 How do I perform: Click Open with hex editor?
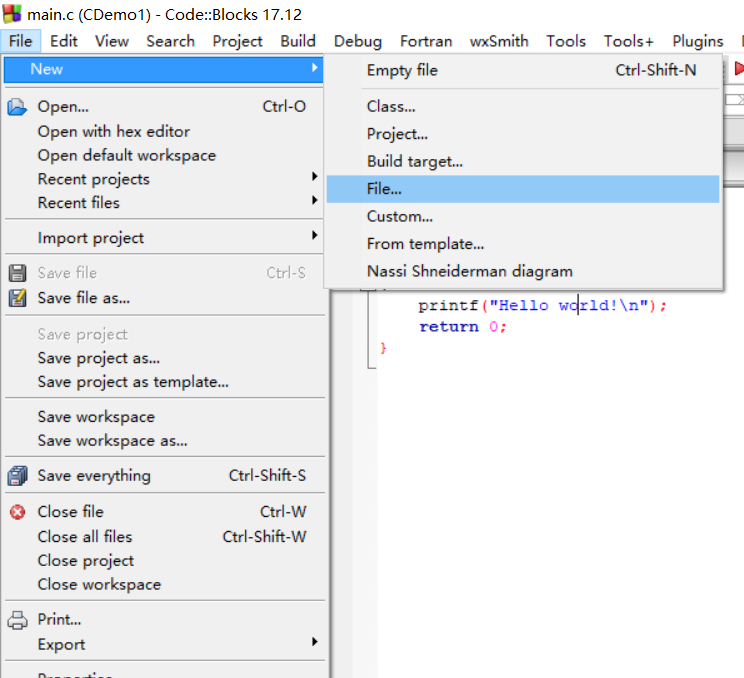163,131
